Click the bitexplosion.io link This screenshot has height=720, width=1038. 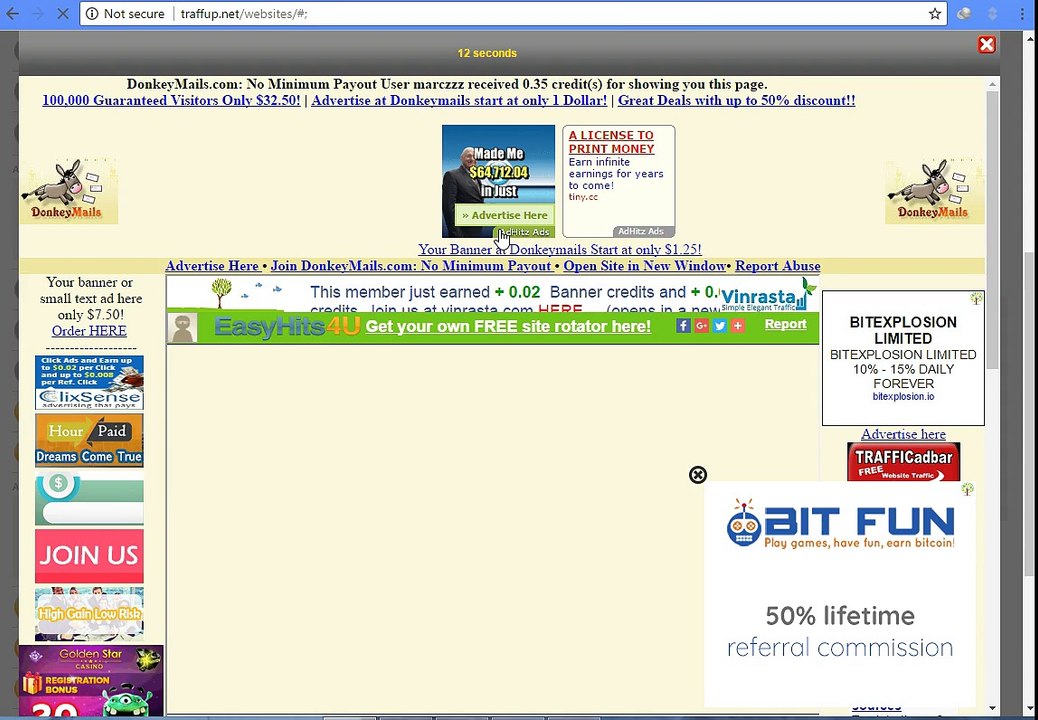[903, 397]
